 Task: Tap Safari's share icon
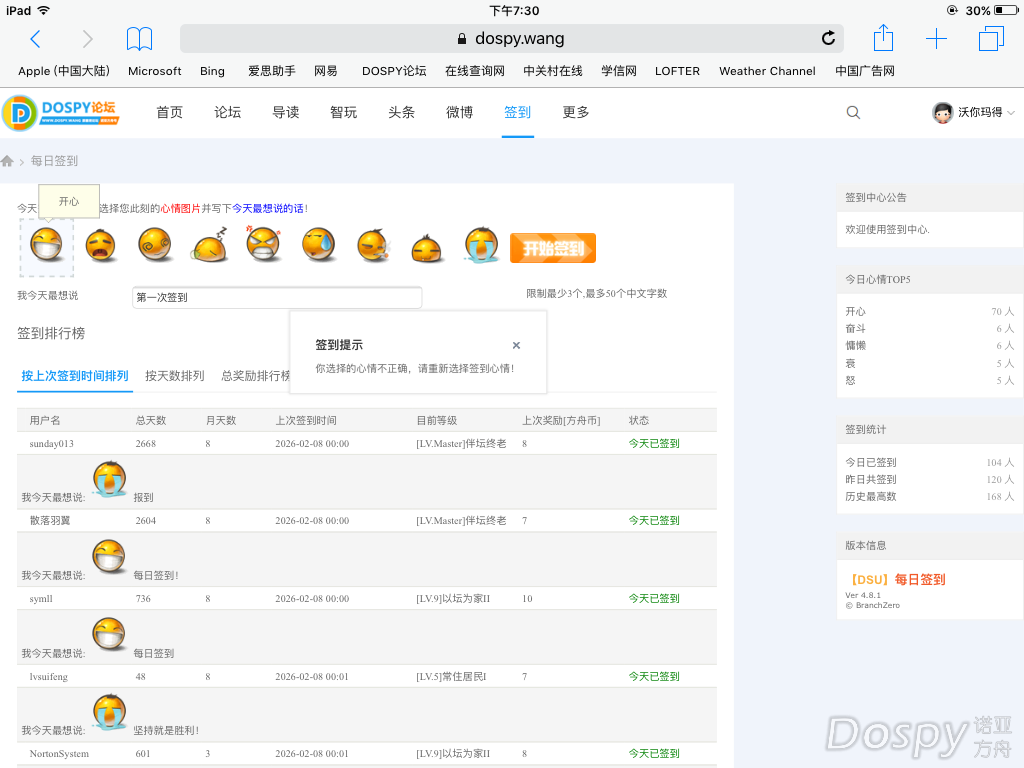(x=883, y=39)
